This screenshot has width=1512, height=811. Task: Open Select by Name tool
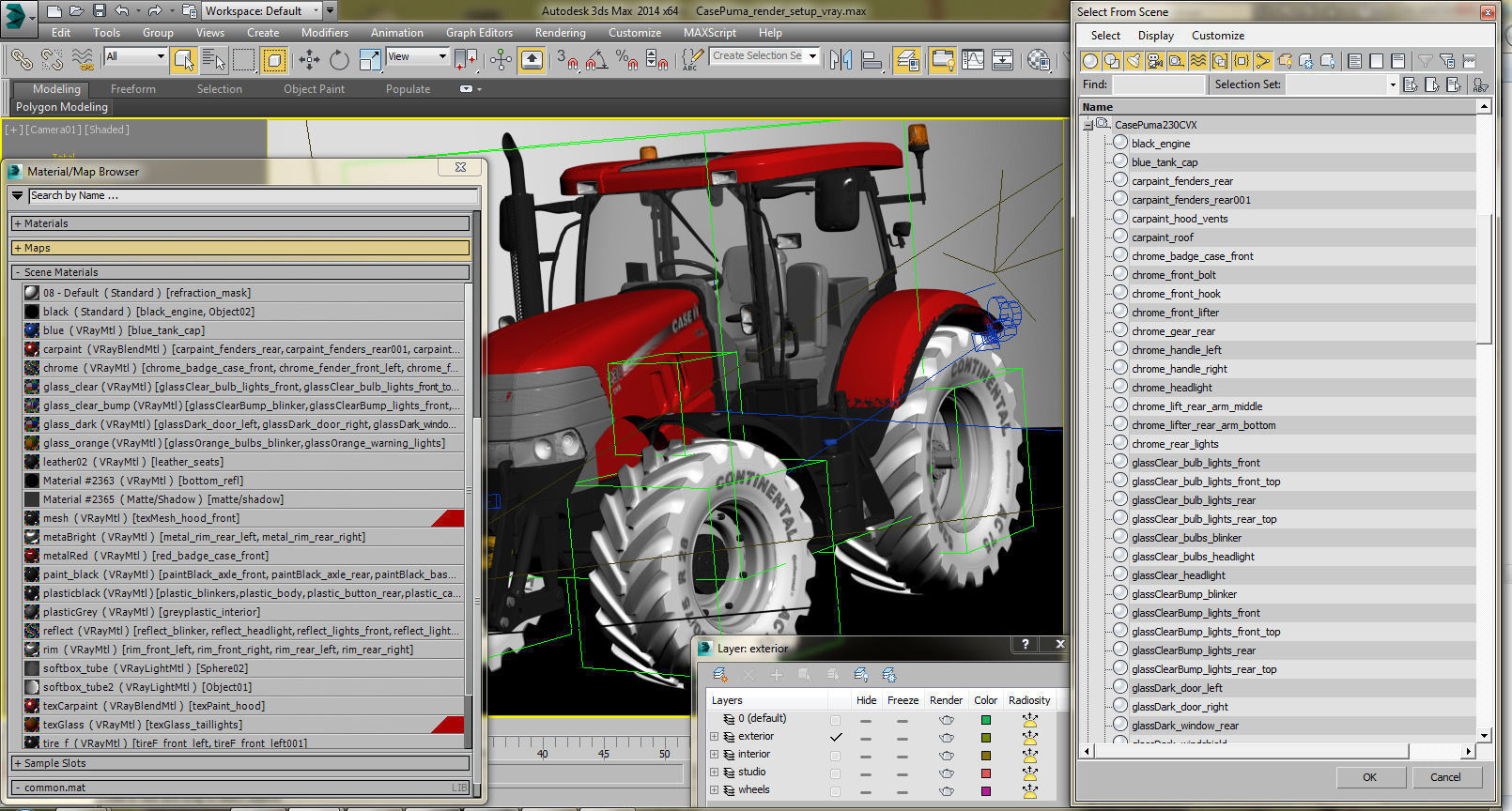coord(213,61)
